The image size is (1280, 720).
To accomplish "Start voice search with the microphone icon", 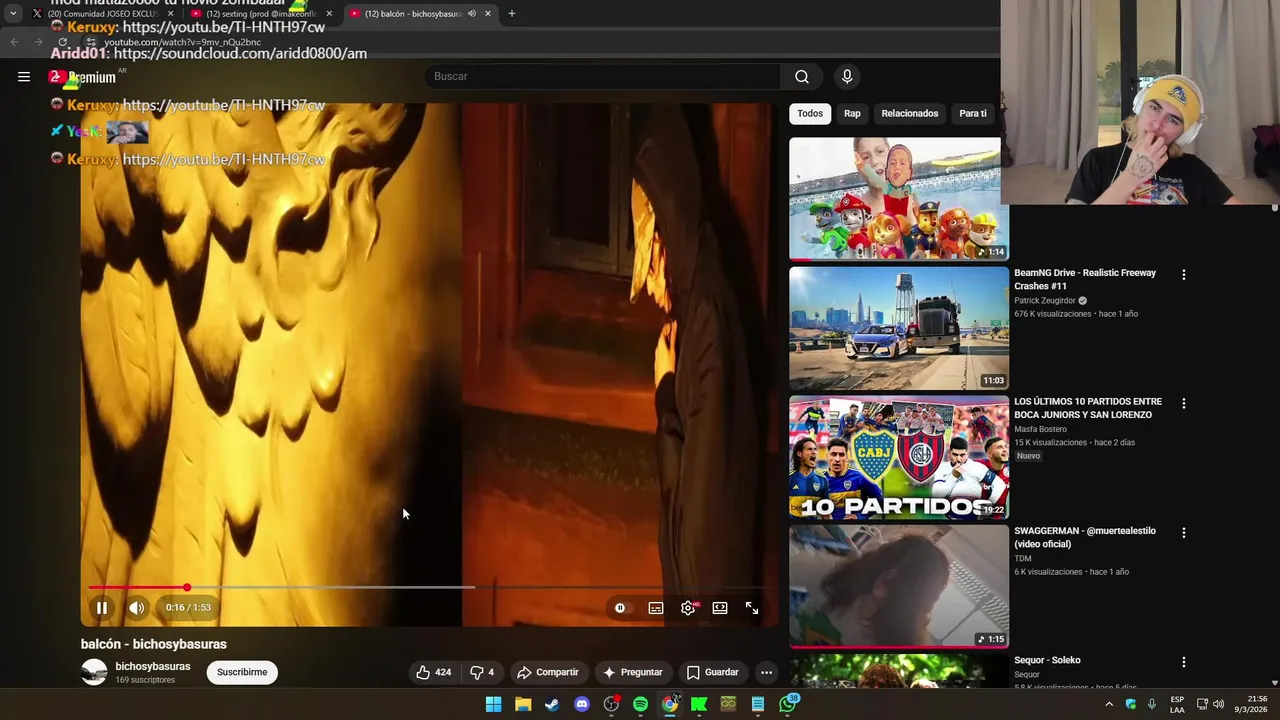I will pyautogui.click(x=847, y=76).
